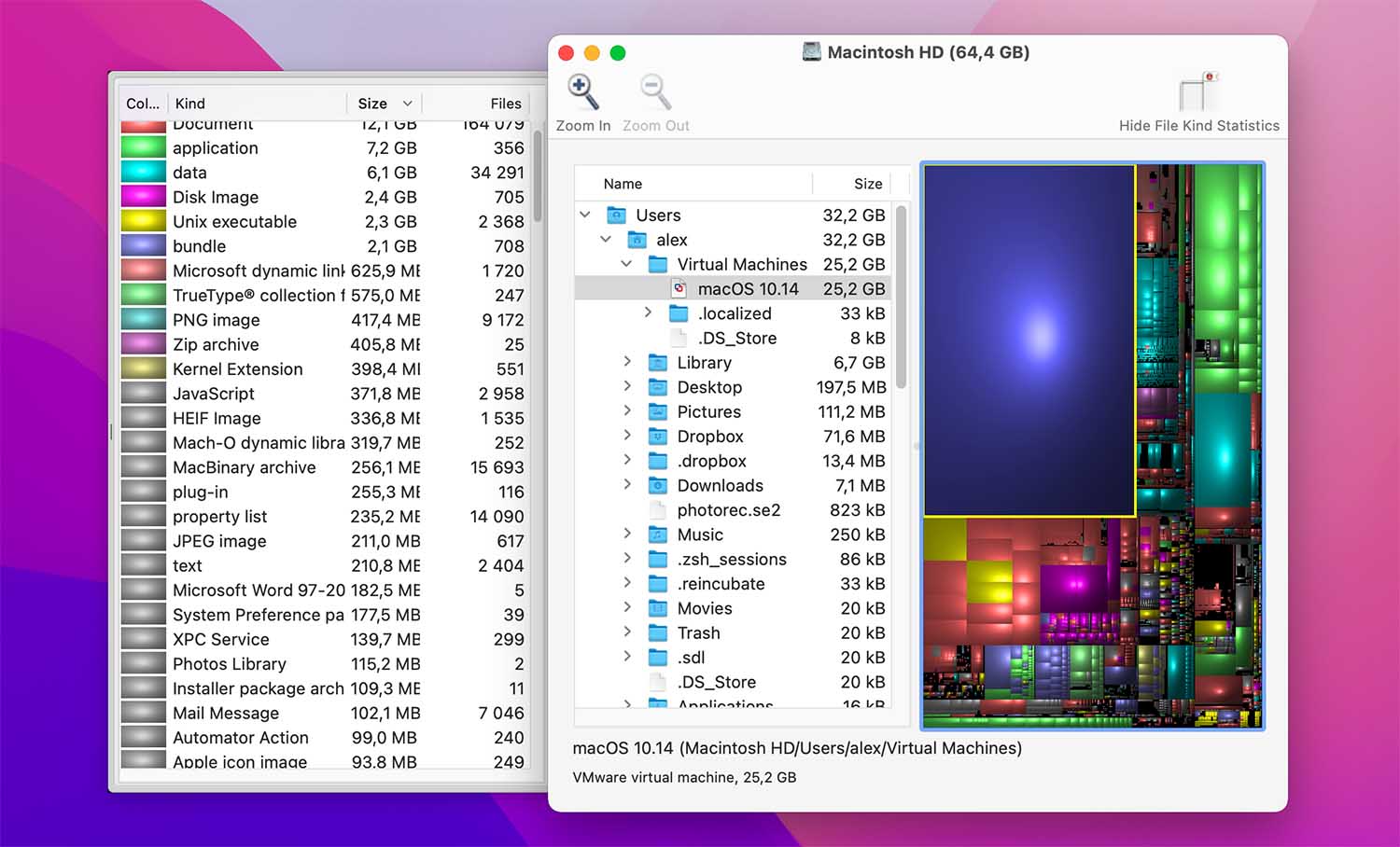This screenshot has width=1400, height=847.
Task: Click the Desktop folder icon
Action: [658, 387]
